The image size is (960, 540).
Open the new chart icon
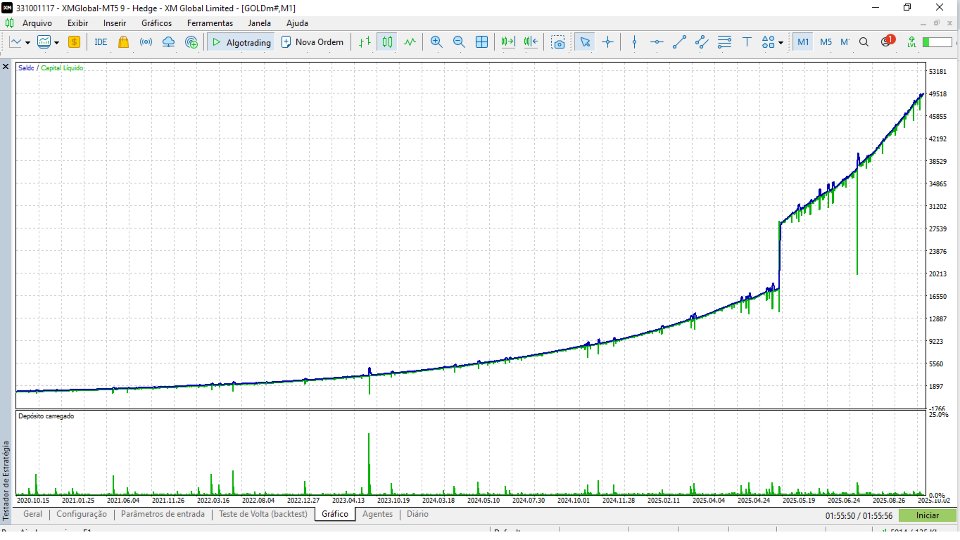coord(15,42)
